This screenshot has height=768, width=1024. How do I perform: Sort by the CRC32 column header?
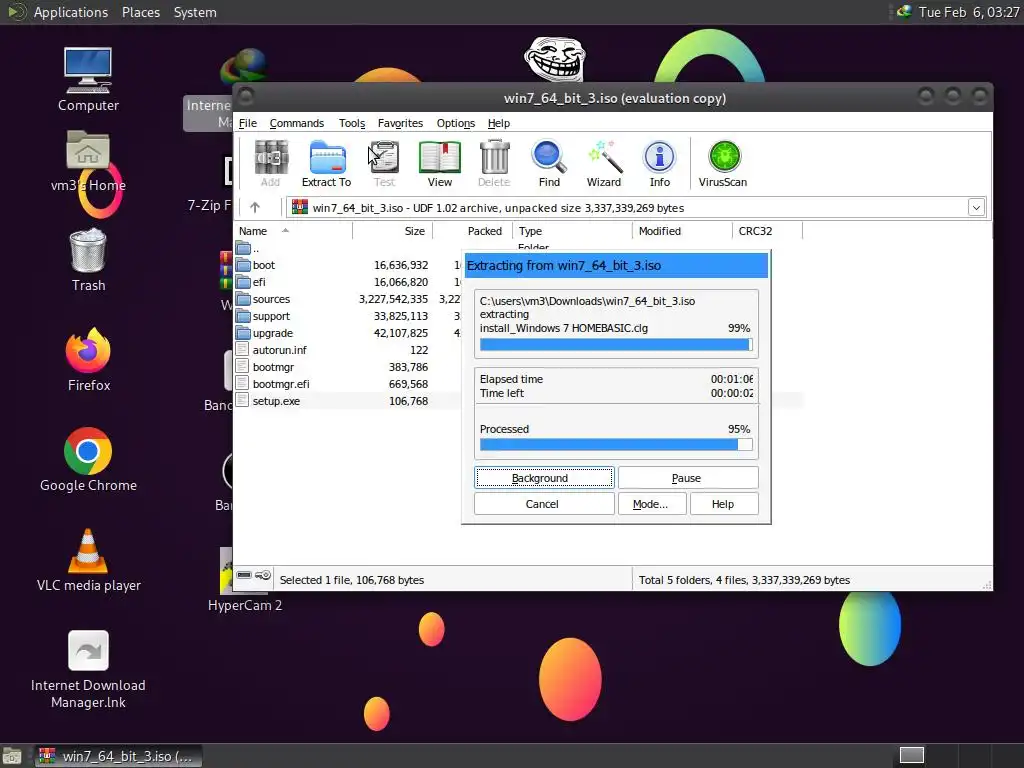pos(767,231)
